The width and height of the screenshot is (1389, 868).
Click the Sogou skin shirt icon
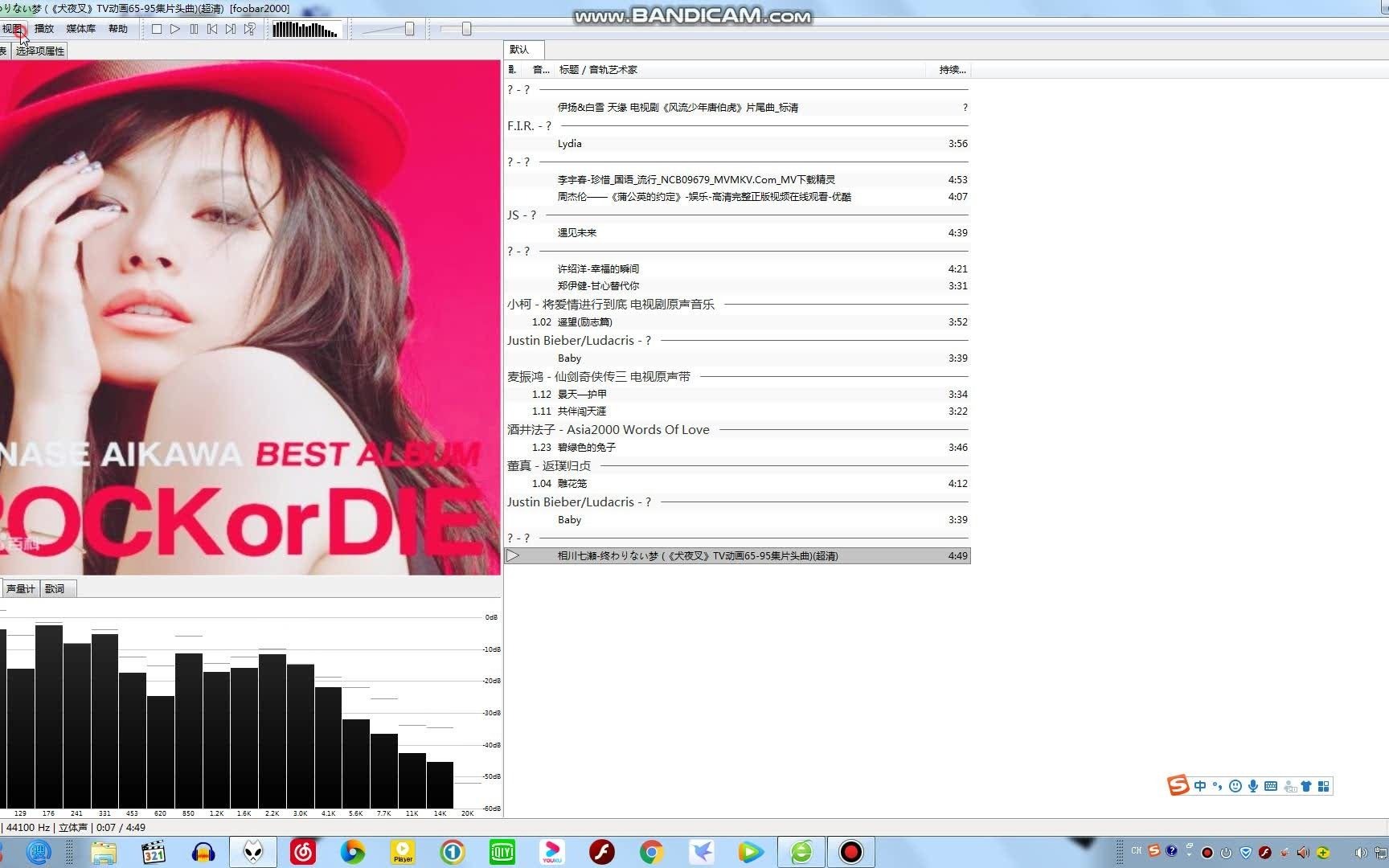pyautogui.click(x=1306, y=786)
